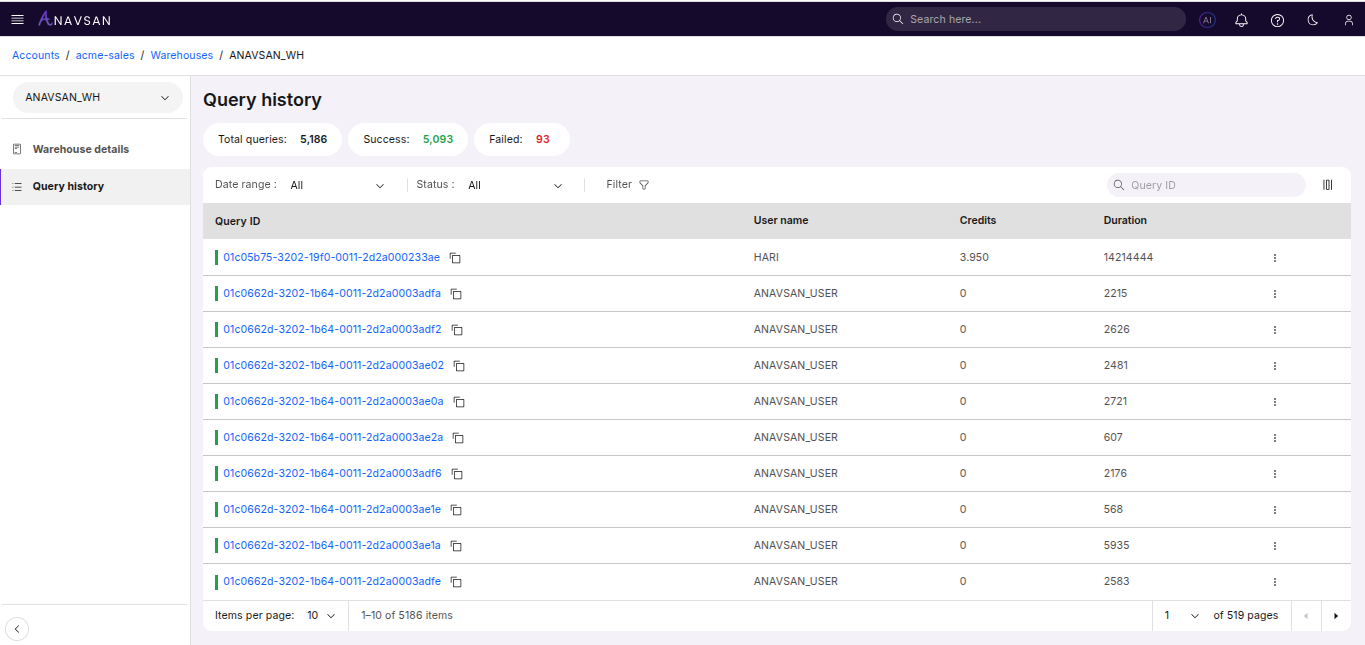Copy the first query ID using its copy icon
Image resolution: width=1365 pixels, height=645 pixels.
(x=455, y=257)
